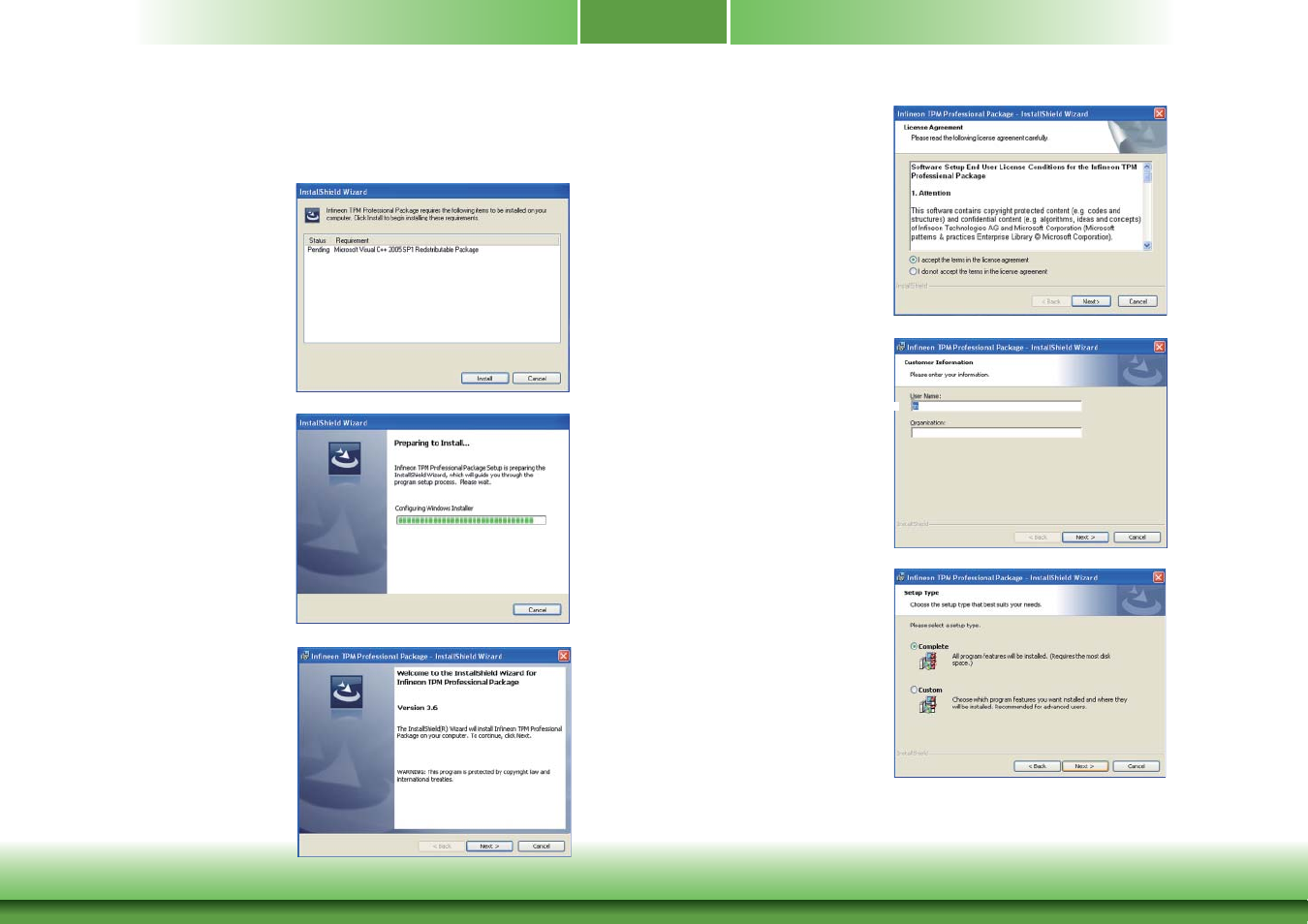Click Back in the Customer Information dialog
This screenshot has height=924, width=1308.
point(1038,538)
